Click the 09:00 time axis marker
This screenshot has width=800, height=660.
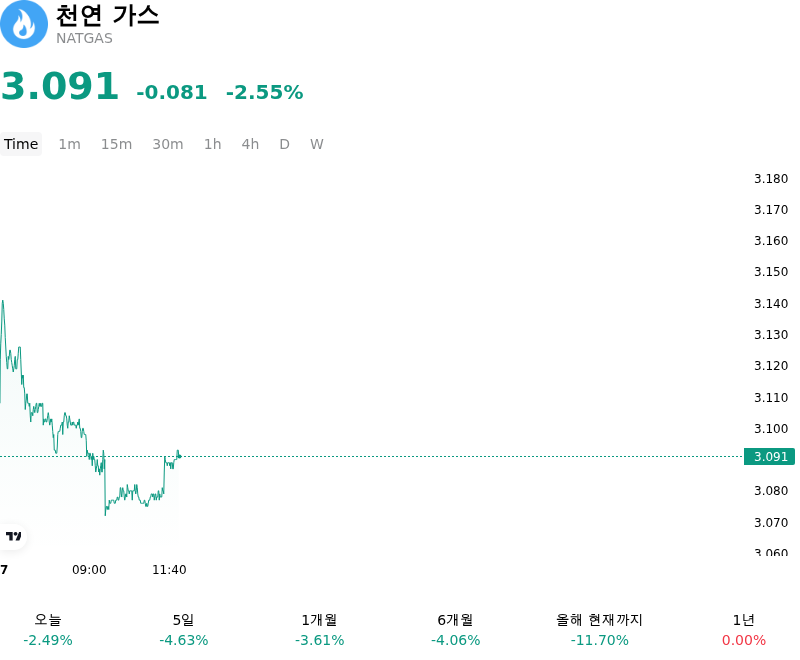89,570
